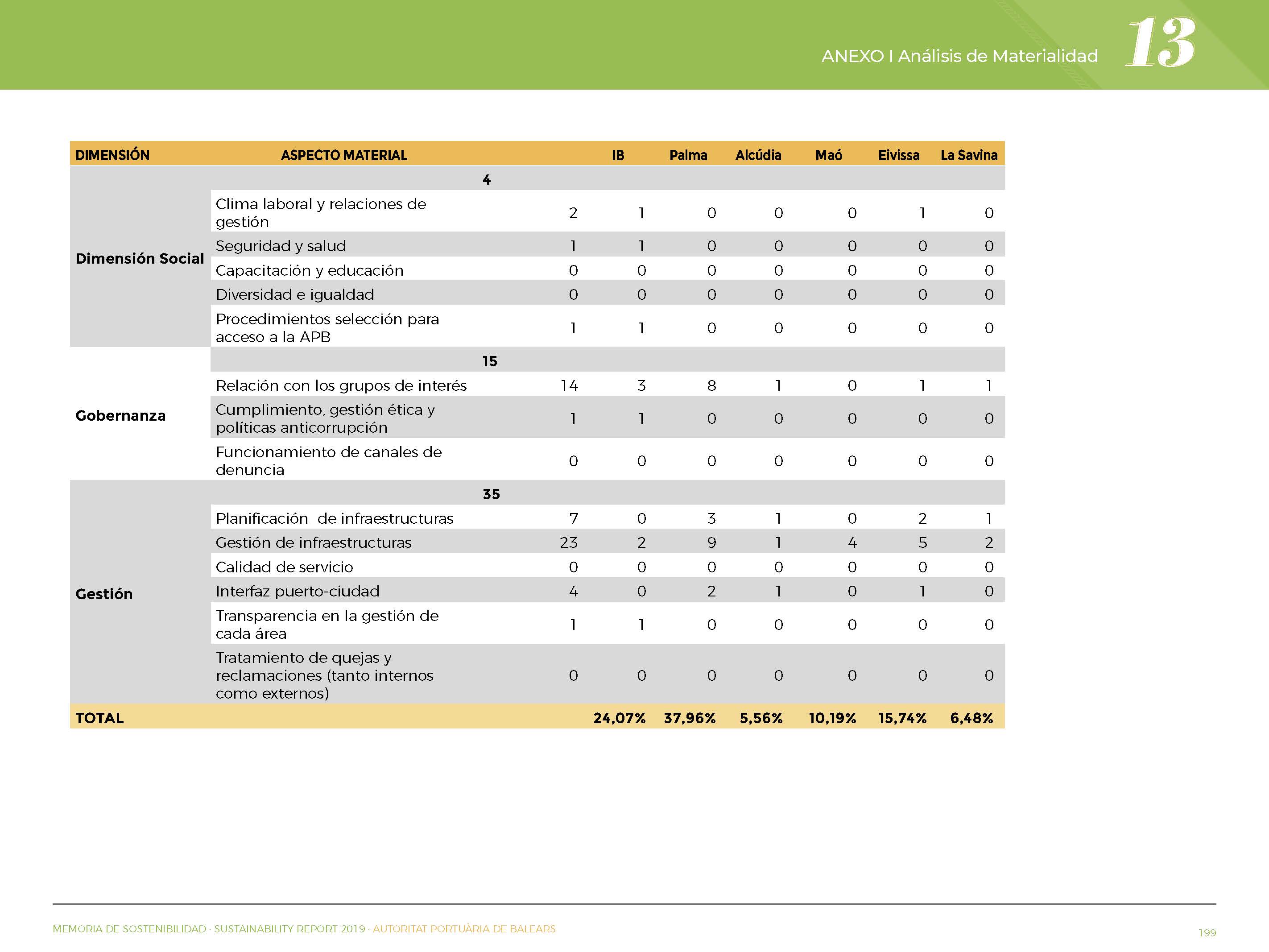Click value 2 in 'Interfaz puerto-ciudad' row
The height and width of the screenshot is (952, 1269).
click(x=711, y=591)
